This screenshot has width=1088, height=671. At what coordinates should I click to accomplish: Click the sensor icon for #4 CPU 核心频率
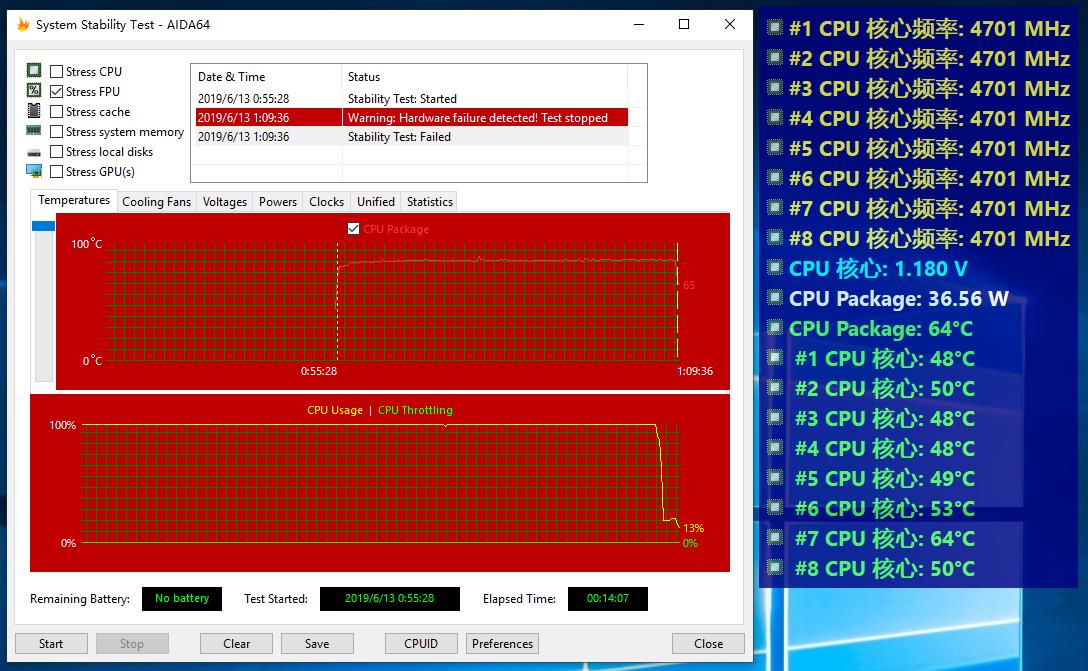[x=775, y=117]
